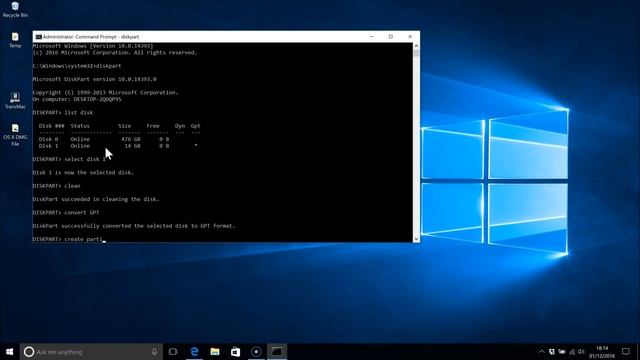This screenshot has height=360, width=640.
Task: Open the Windows Start menu
Action: (9, 351)
